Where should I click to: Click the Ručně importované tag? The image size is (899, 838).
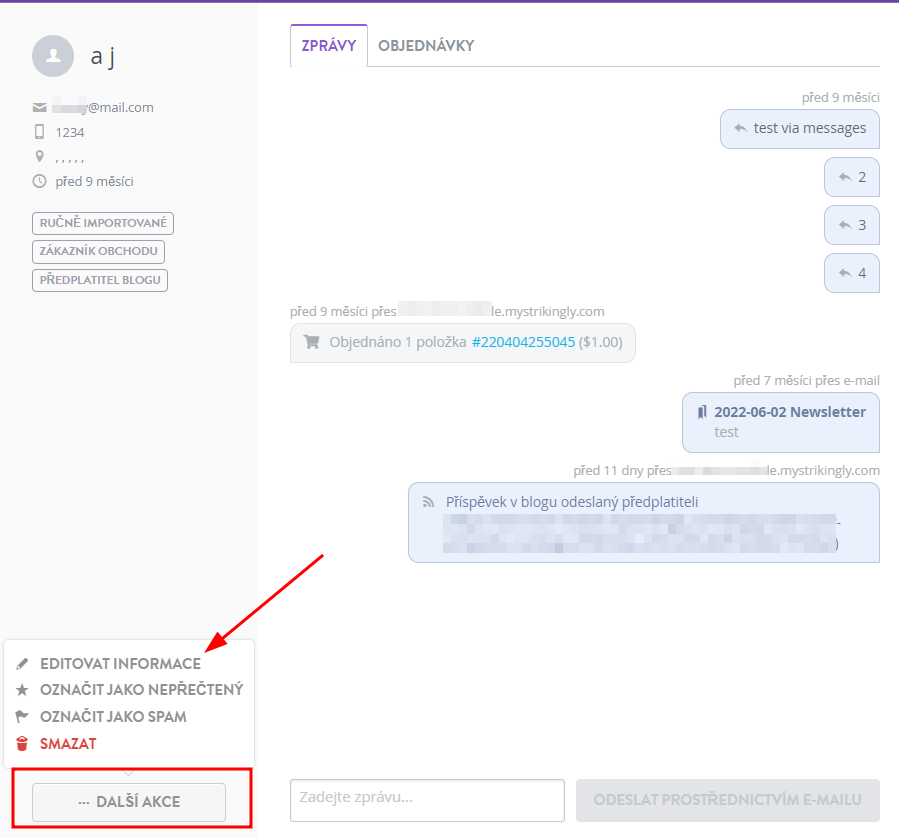103,223
